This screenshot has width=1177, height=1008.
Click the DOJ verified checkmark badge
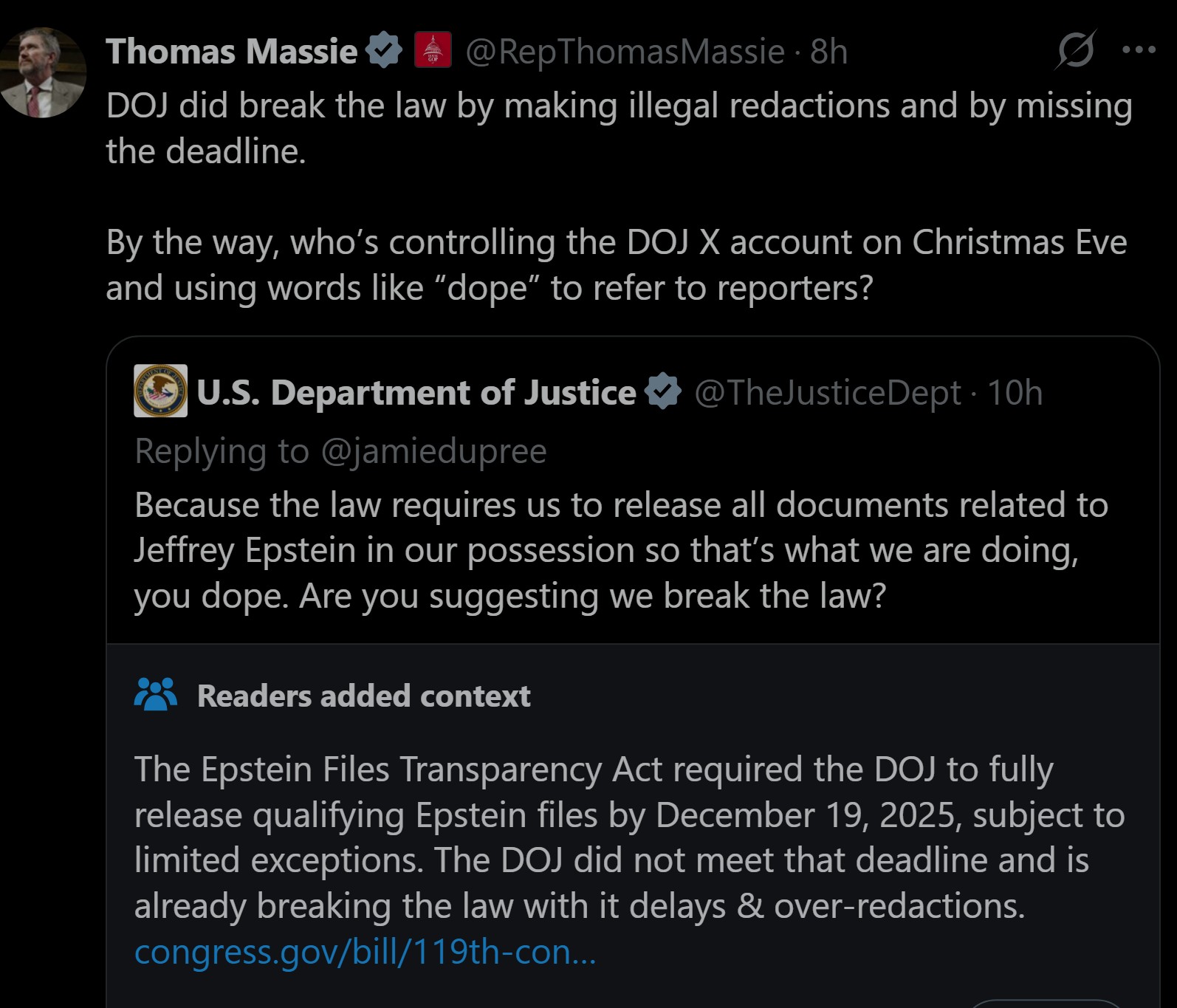click(x=663, y=391)
